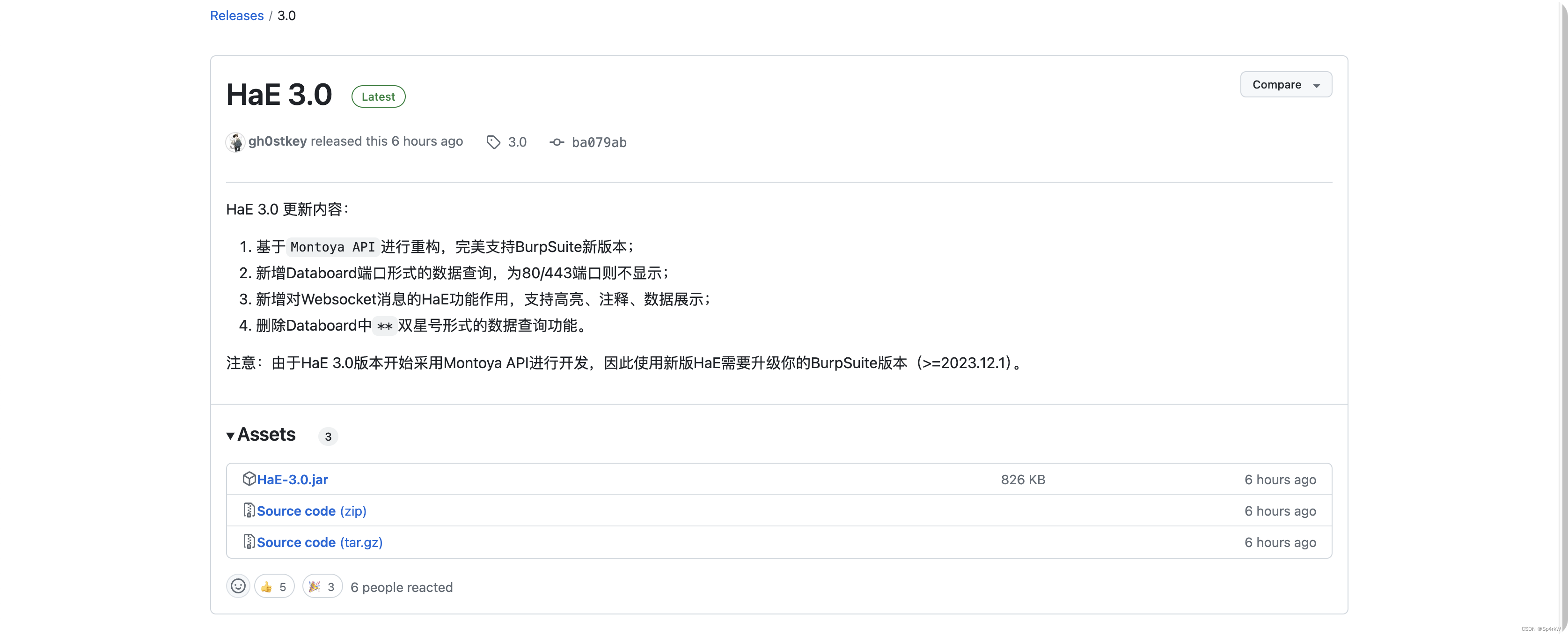Click the file icon beside Source code (zip)
Screen dimensions: 1568x636
coord(249,510)
